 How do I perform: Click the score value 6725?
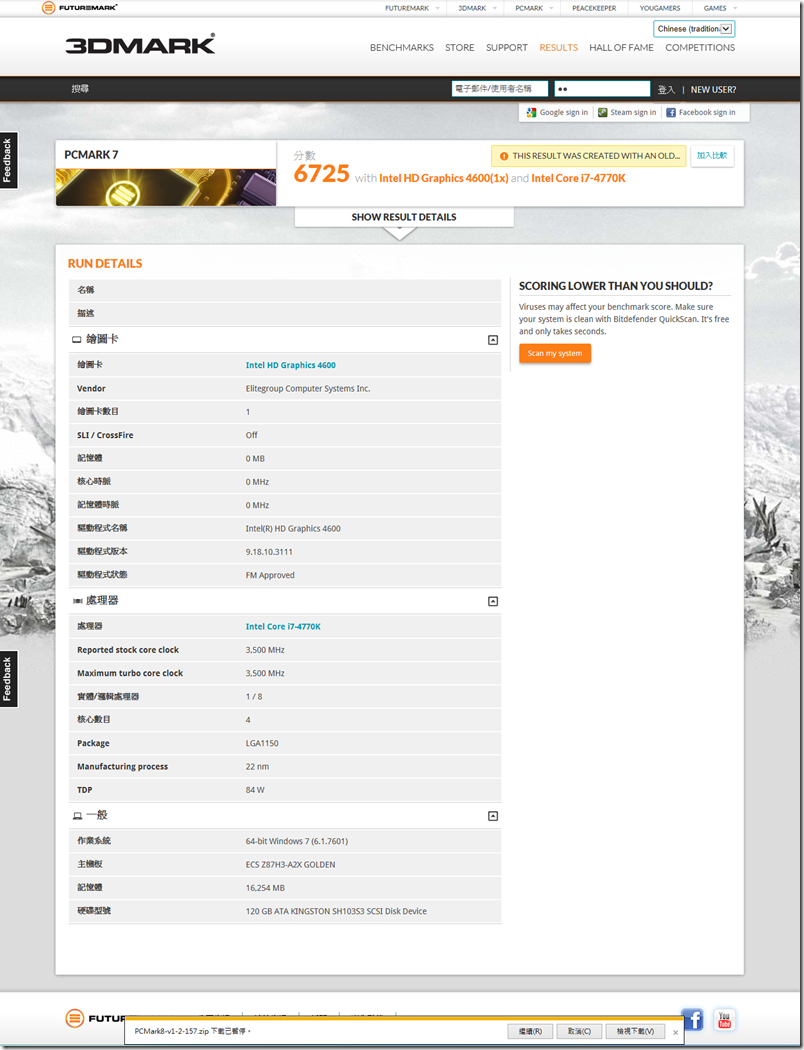[321, 174]
